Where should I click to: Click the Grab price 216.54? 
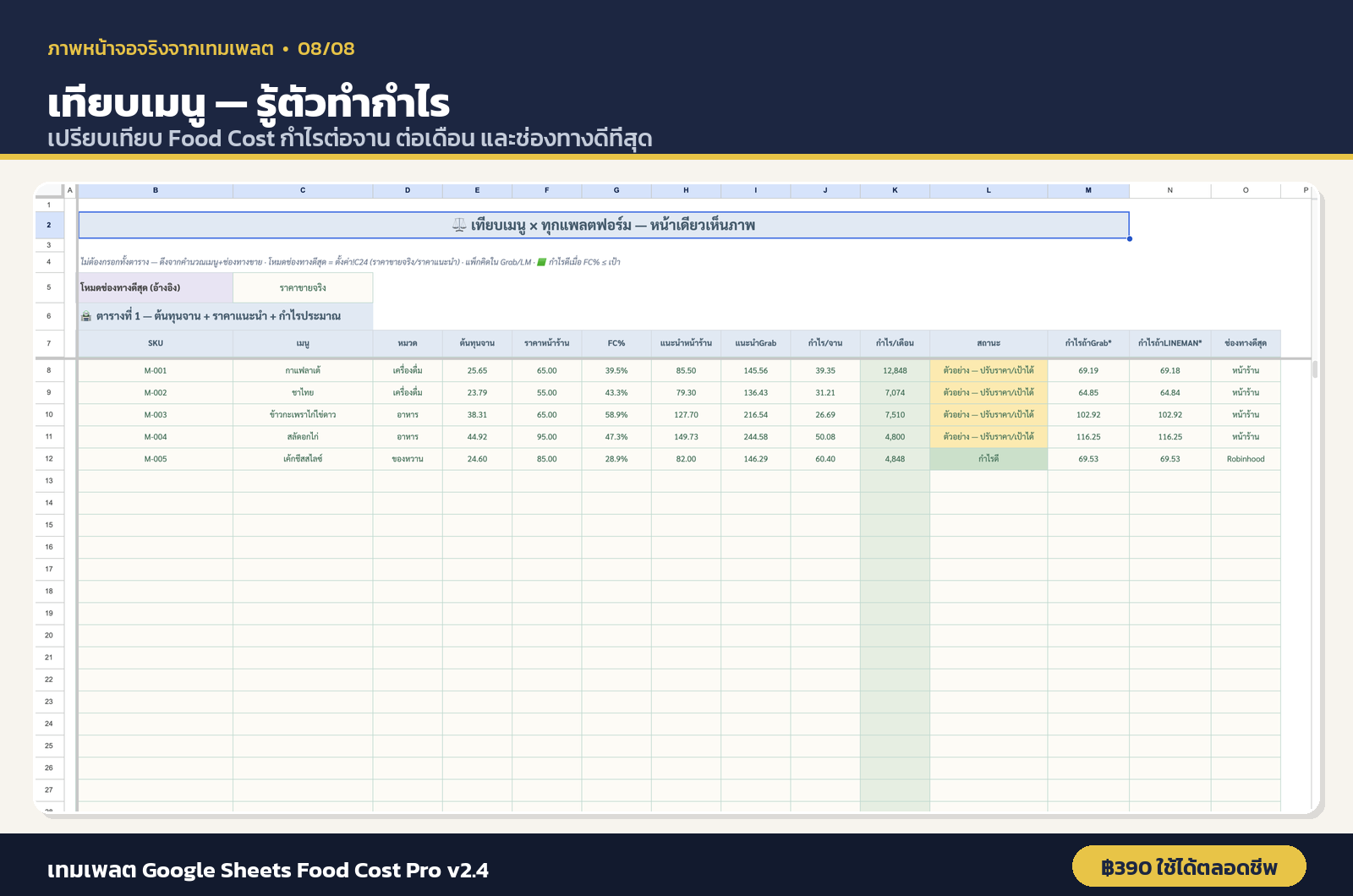(756, 415)
